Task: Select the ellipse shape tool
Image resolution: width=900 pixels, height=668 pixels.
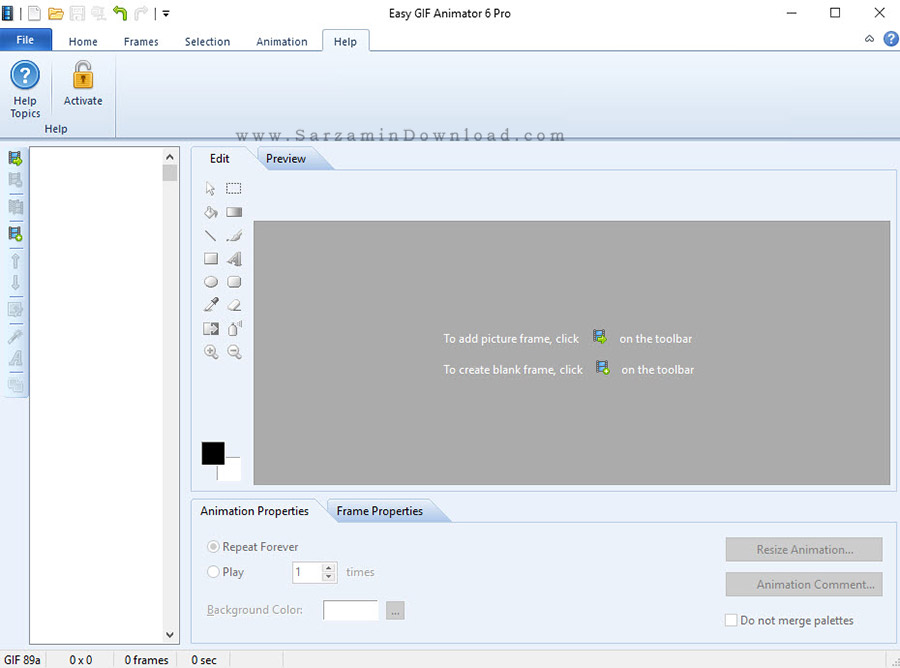Action: tap(211, 282)
